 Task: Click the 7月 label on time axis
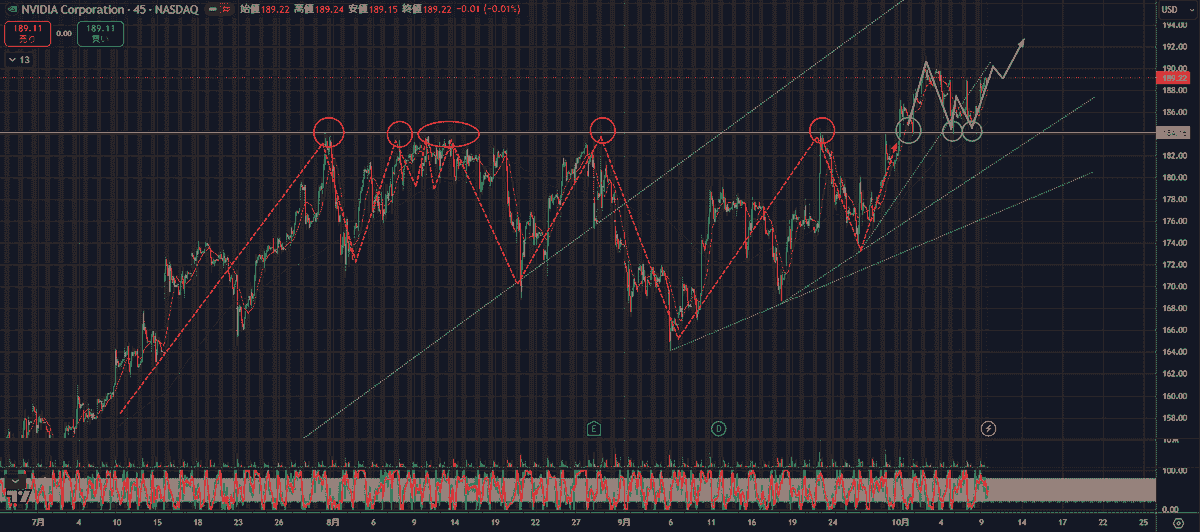coord(38,522)
